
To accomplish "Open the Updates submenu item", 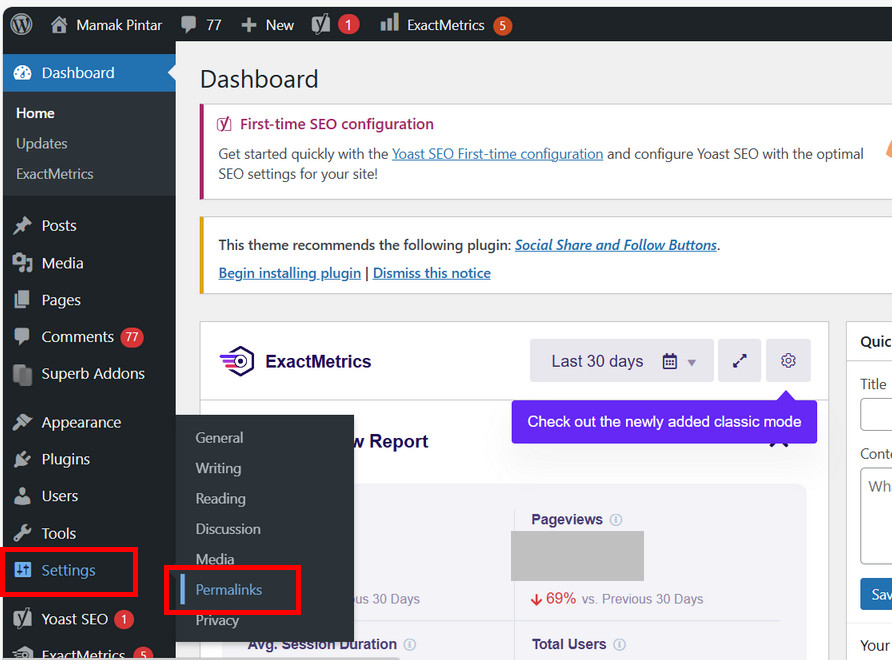I will [42, 143].
